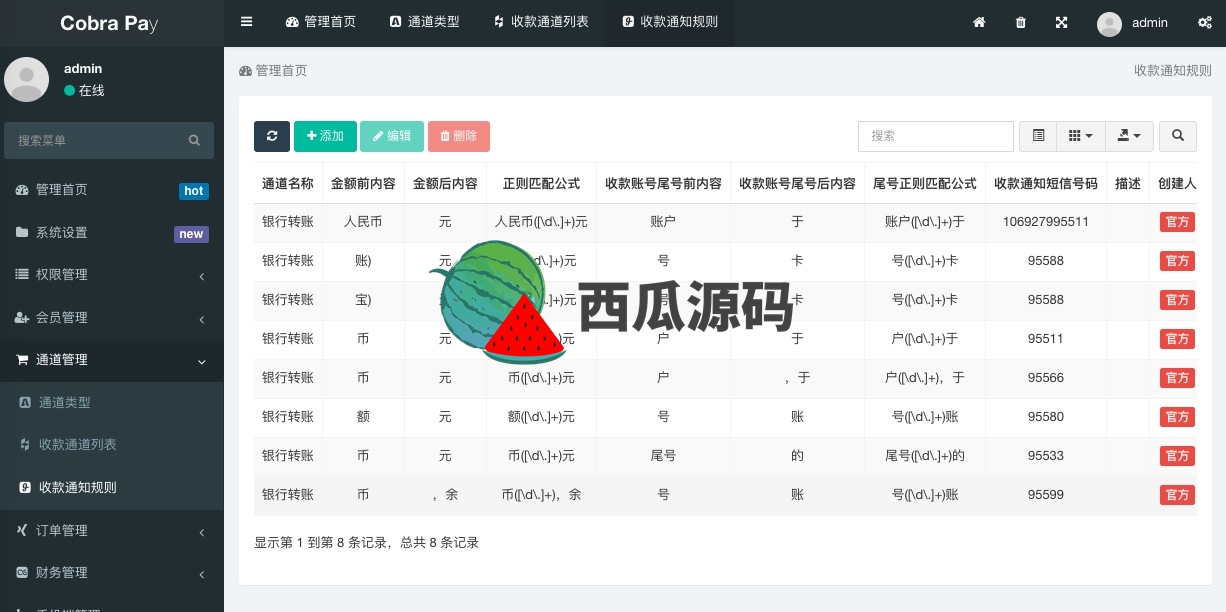The image size is (1226, 612).
Task: Focus the sidebar 搜索菜单 input
Action: coord(95,141)
